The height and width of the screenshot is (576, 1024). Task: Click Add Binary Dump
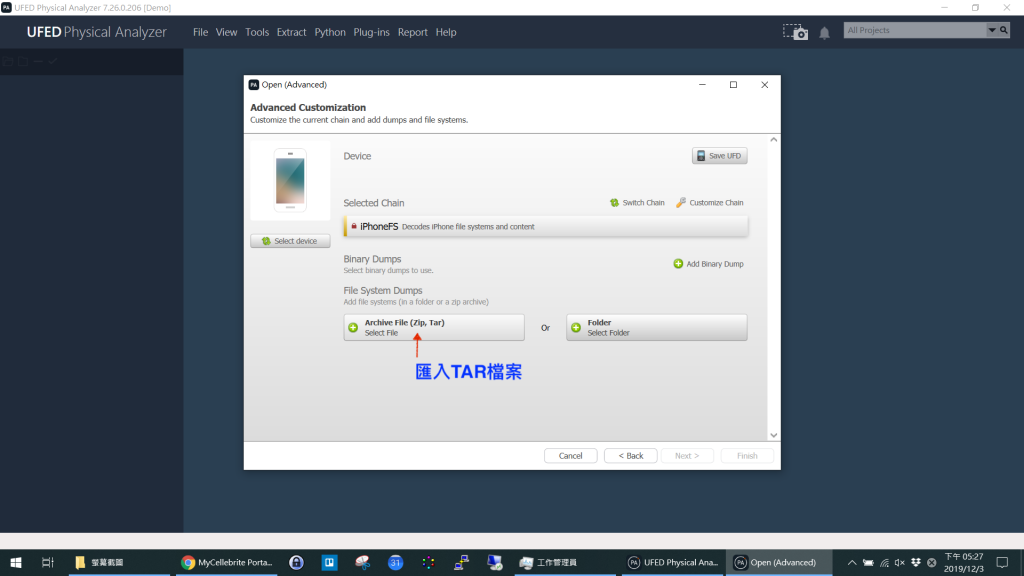(708, 264)
